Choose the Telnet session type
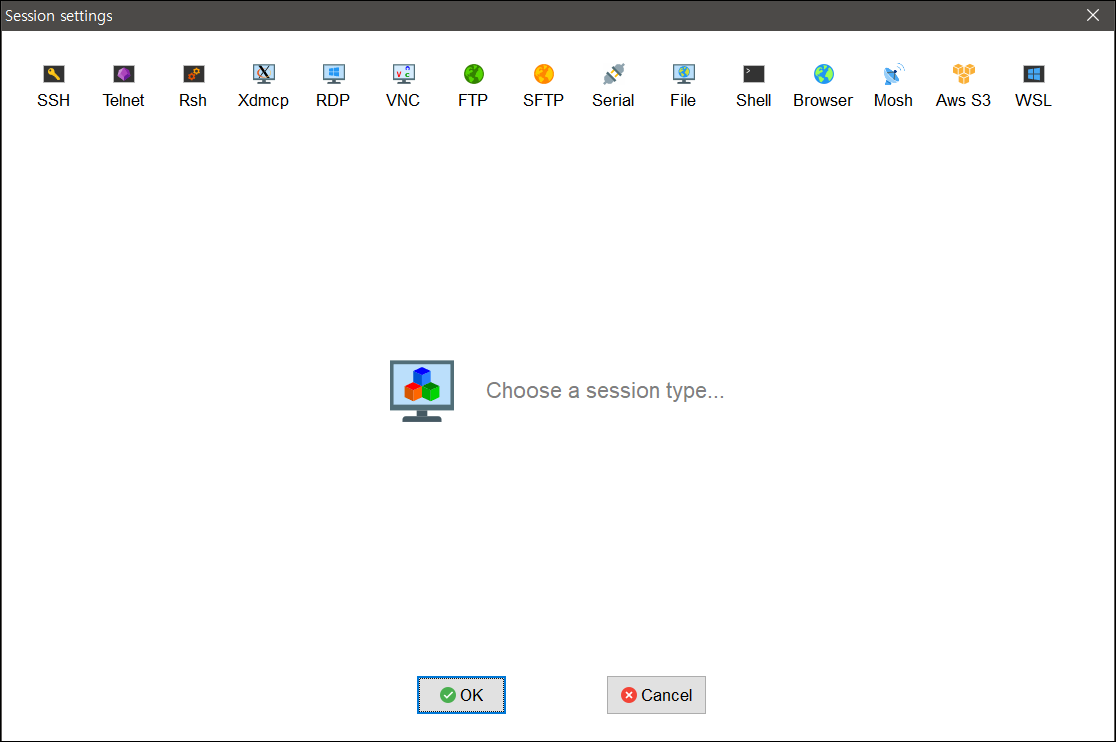This screenshot has height=742, width=1116. (123, 85)
